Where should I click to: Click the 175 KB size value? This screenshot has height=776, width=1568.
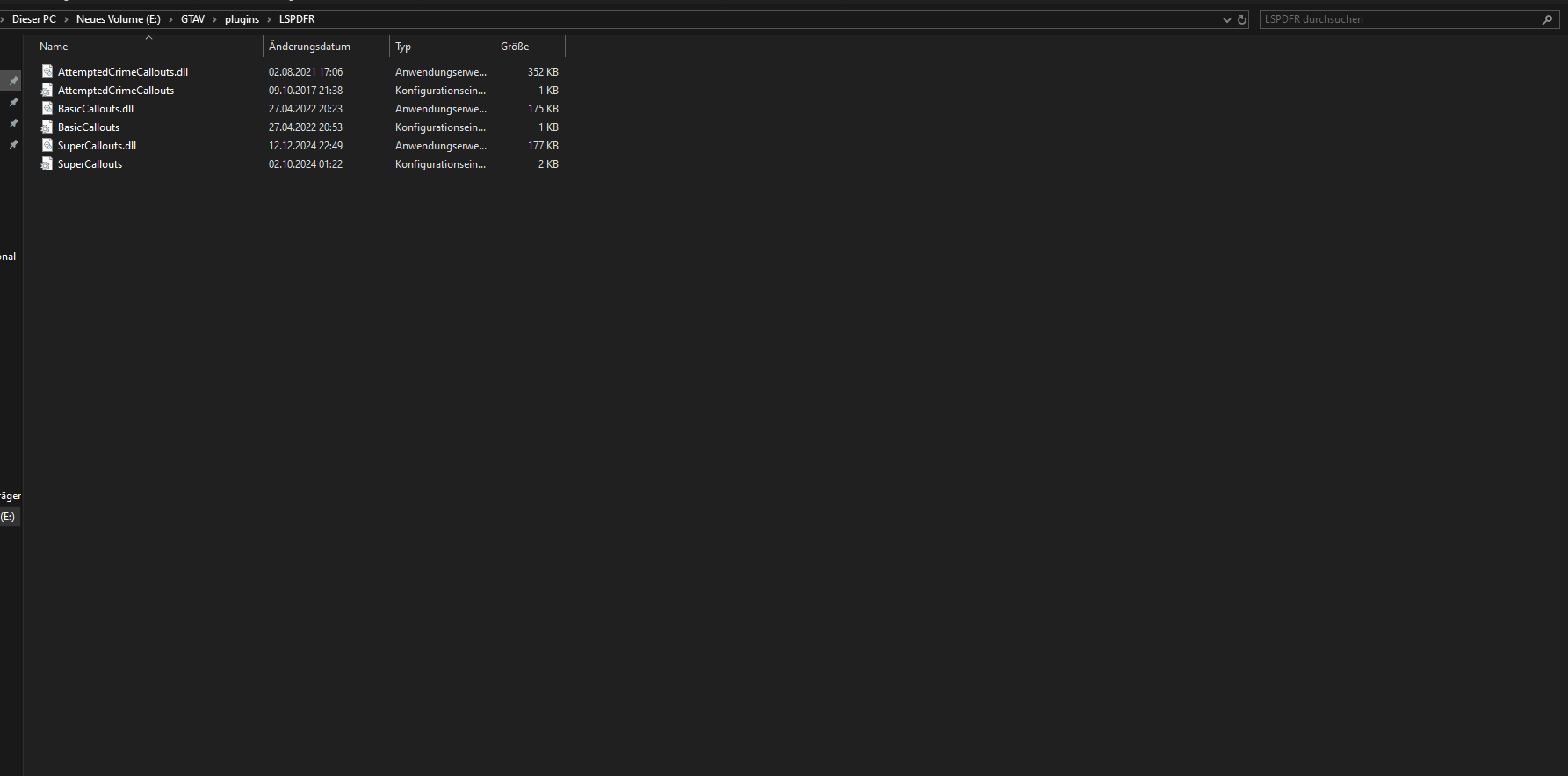tap(543, 109)
